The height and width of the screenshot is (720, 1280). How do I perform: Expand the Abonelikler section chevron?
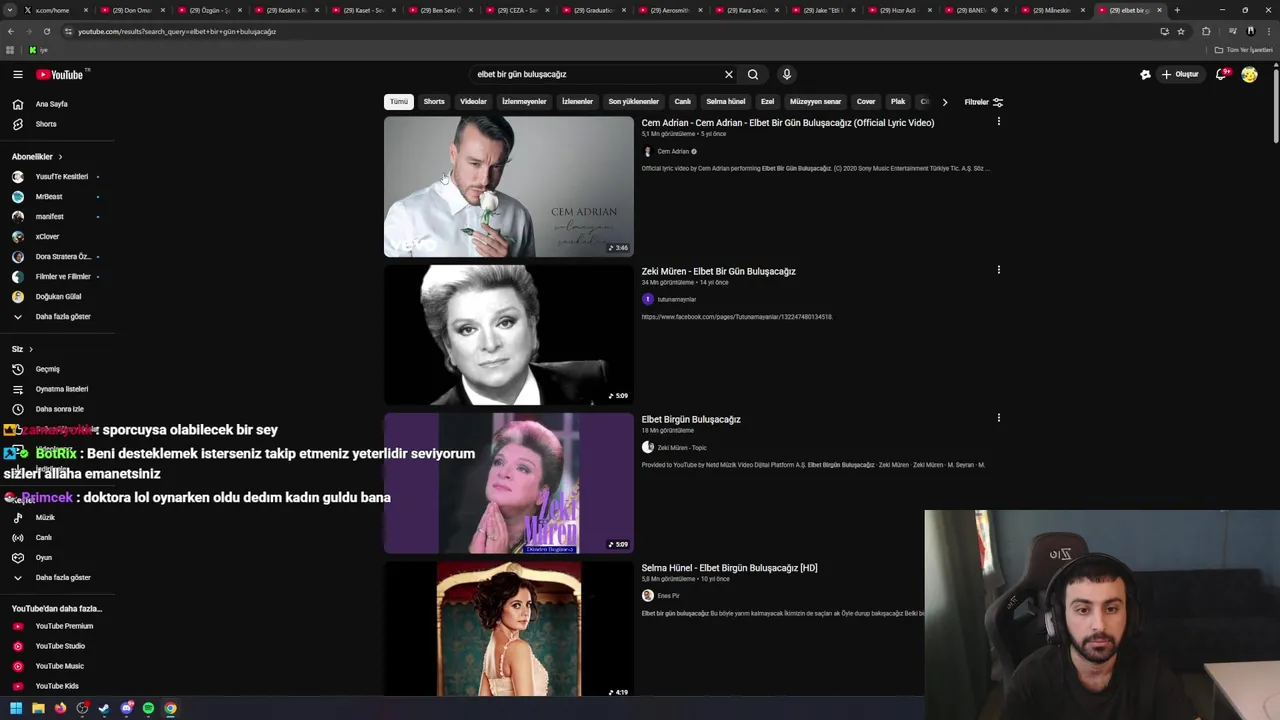point(60,157)
